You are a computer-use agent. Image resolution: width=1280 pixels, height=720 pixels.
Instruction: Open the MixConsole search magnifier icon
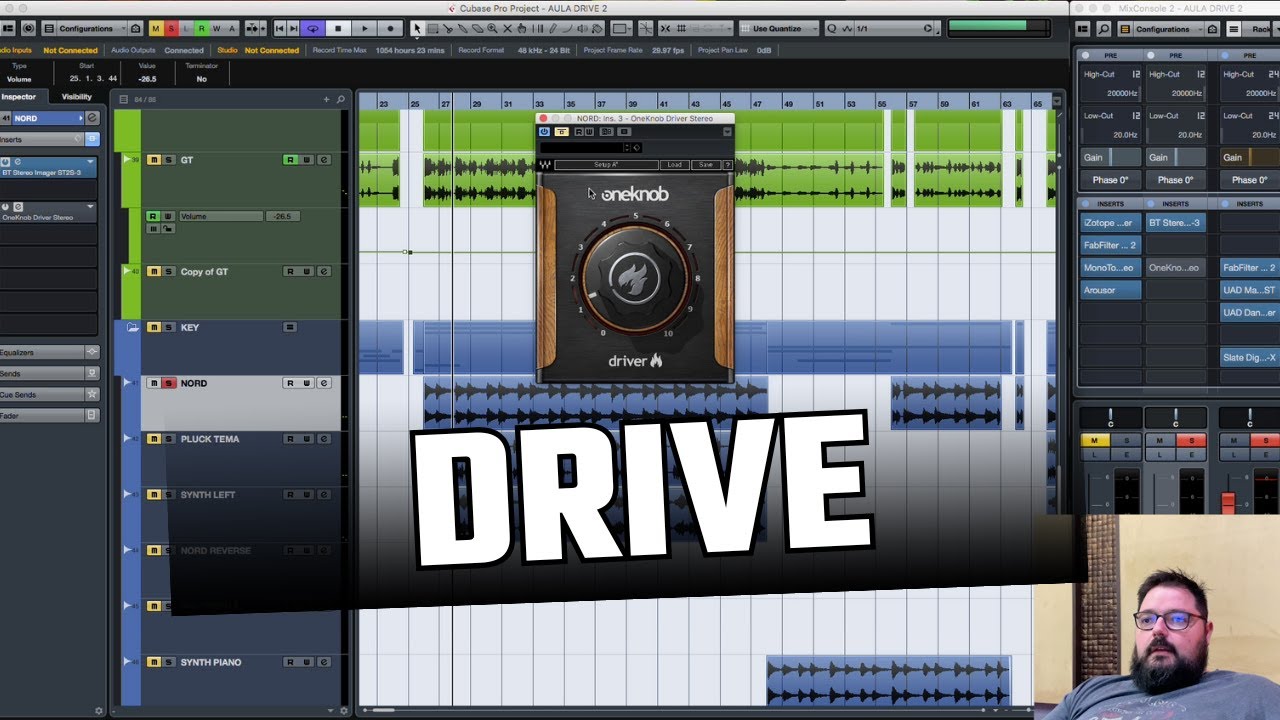tap(1104, 29)
